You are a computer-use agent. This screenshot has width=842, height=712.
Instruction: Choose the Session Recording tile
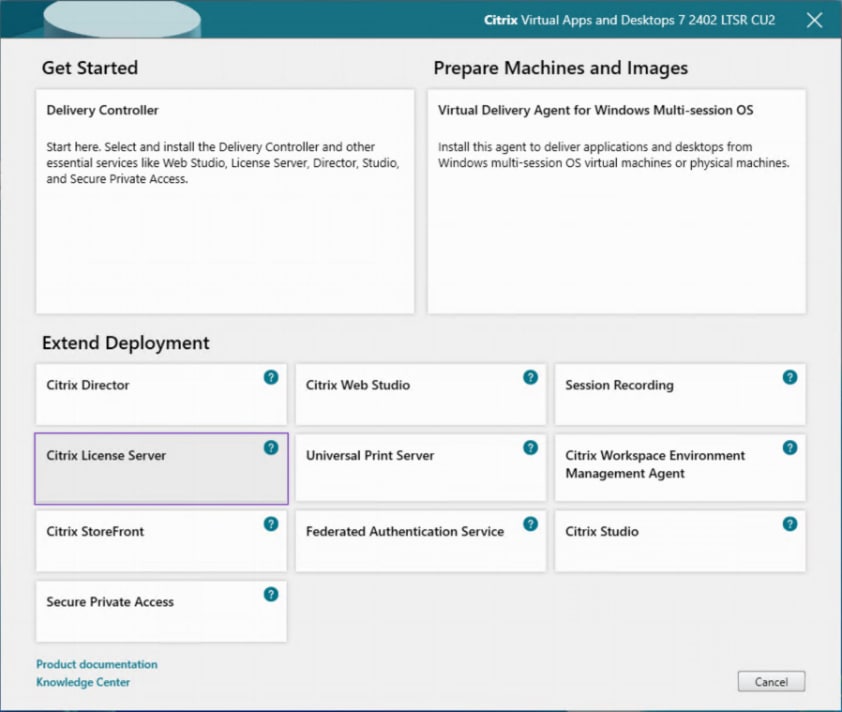click(x=680, y=395)
